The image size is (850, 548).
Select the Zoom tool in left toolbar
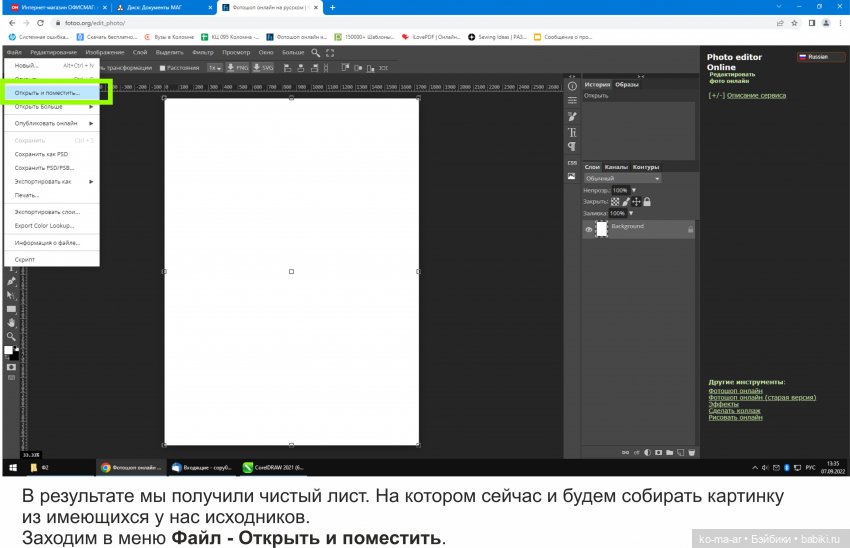[11, 337]
